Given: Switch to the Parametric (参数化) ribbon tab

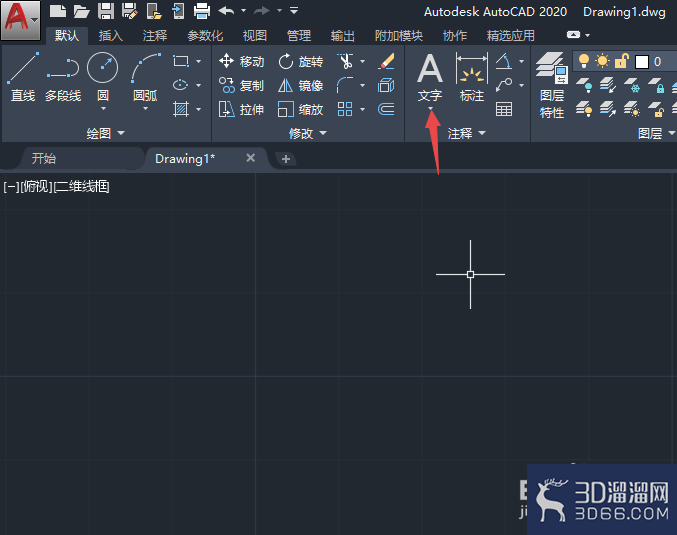Looking at the screenshot, I should coord(205,35).
